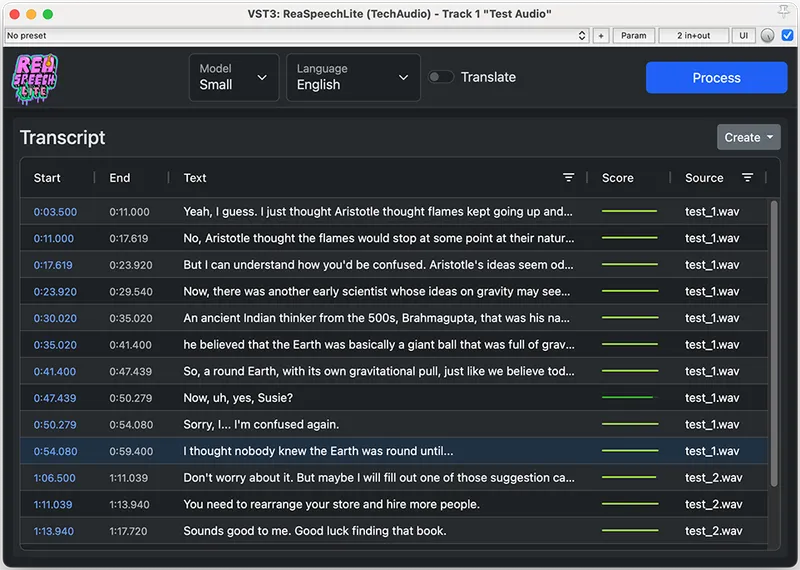This screenshot has width=800, height=570.
Task: Select the 'Sorry, I... I'm confused again.' text
Action: coord(261,424)
